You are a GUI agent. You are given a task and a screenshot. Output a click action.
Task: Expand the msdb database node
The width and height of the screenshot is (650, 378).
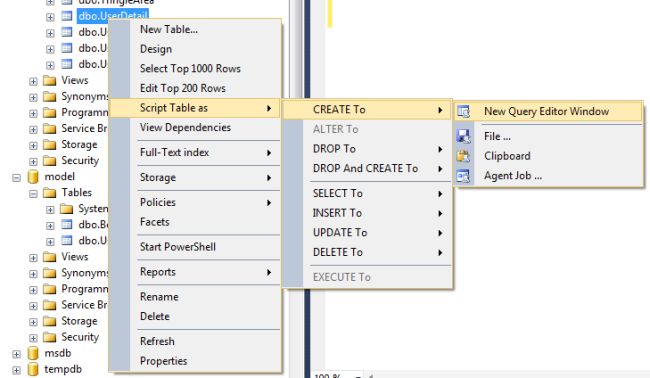click(x=16, y=354)
